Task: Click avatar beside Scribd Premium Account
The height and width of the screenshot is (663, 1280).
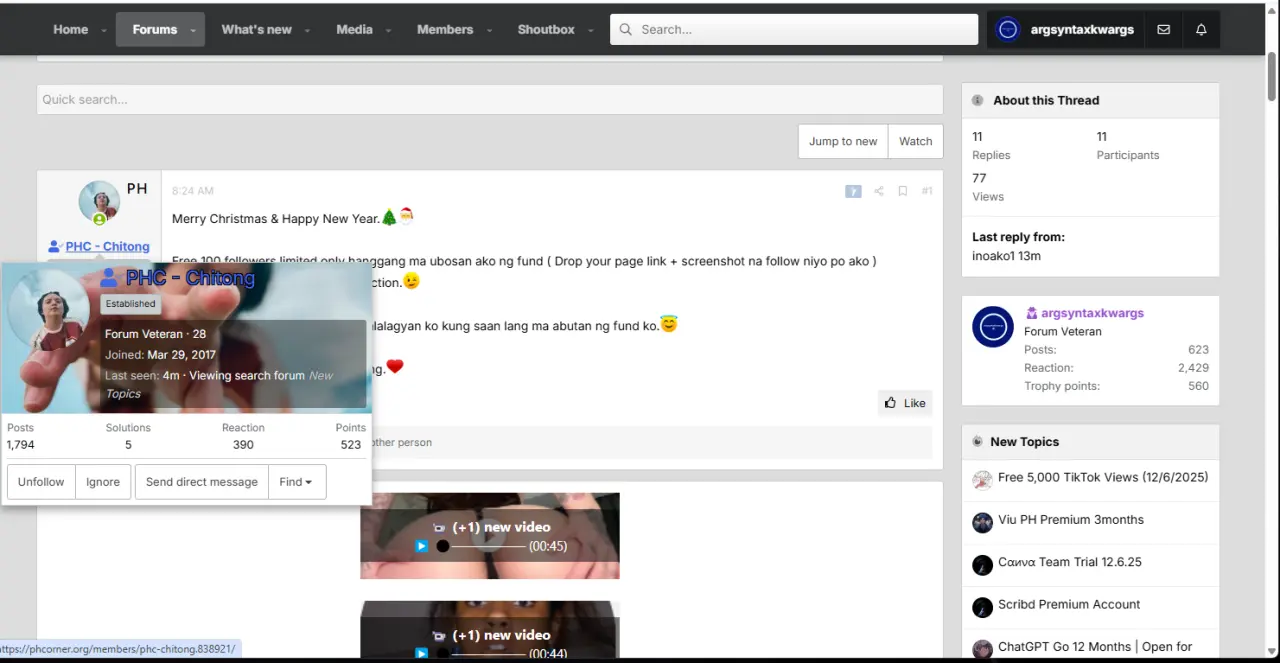Action: [983, 607]
